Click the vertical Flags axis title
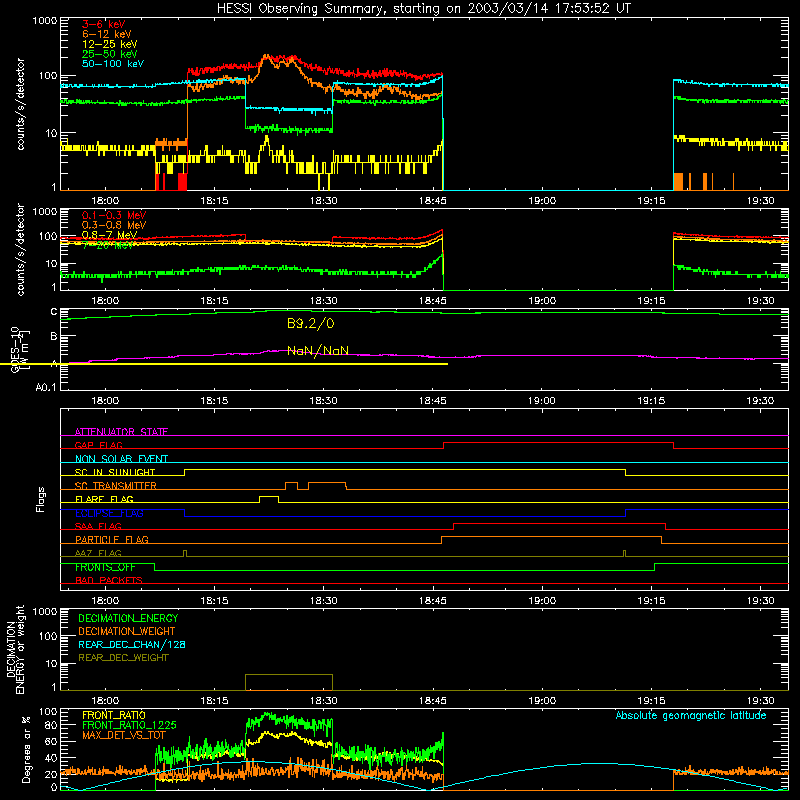The image size is (800, 800). (41, 499)
